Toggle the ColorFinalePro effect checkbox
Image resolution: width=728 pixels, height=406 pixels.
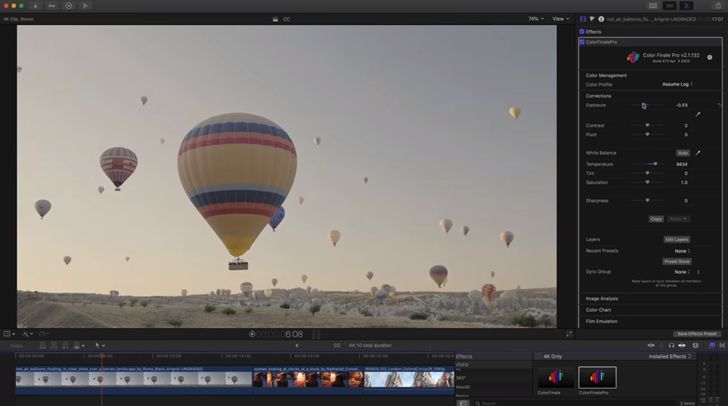pyautogui.click(x=582, y=42)
